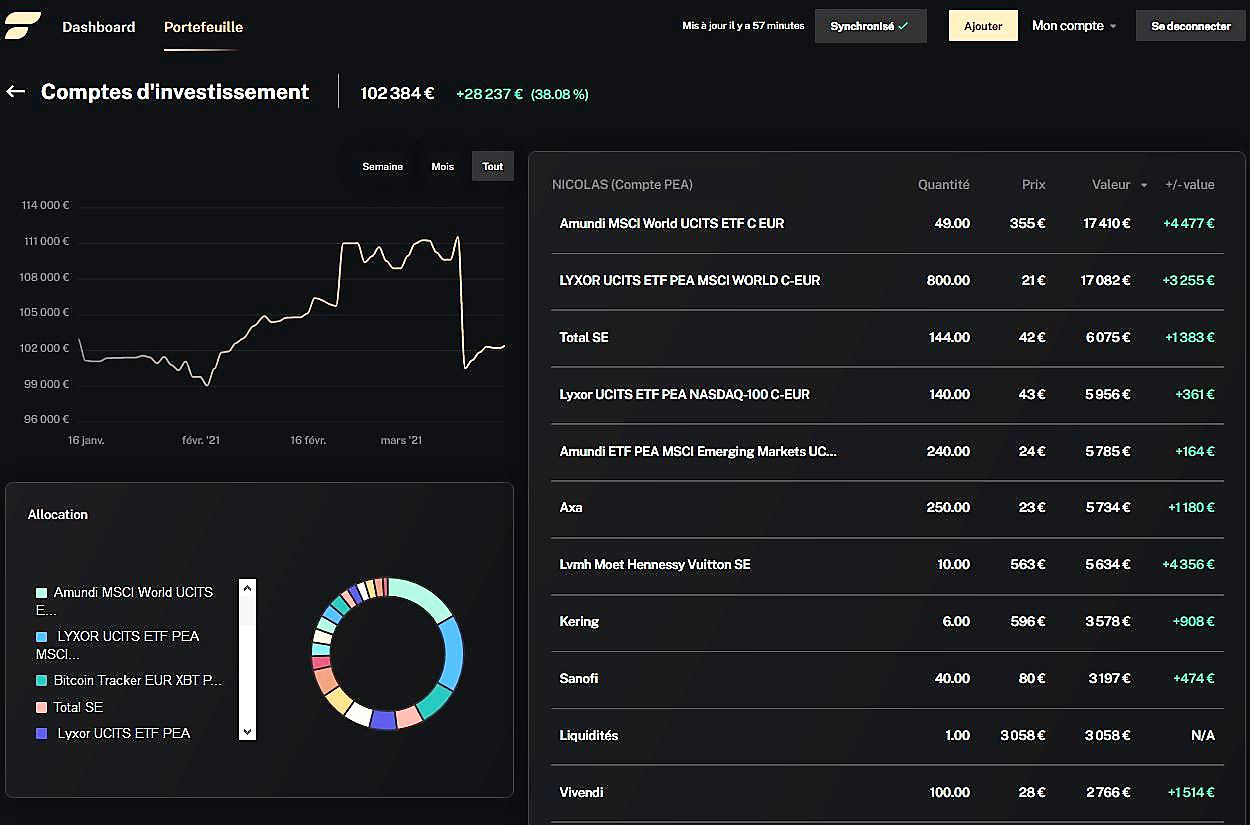The width and height of the screenshot is (1250, 825).
Task: Select the Tout time range
Action: (x=492, y=166)
